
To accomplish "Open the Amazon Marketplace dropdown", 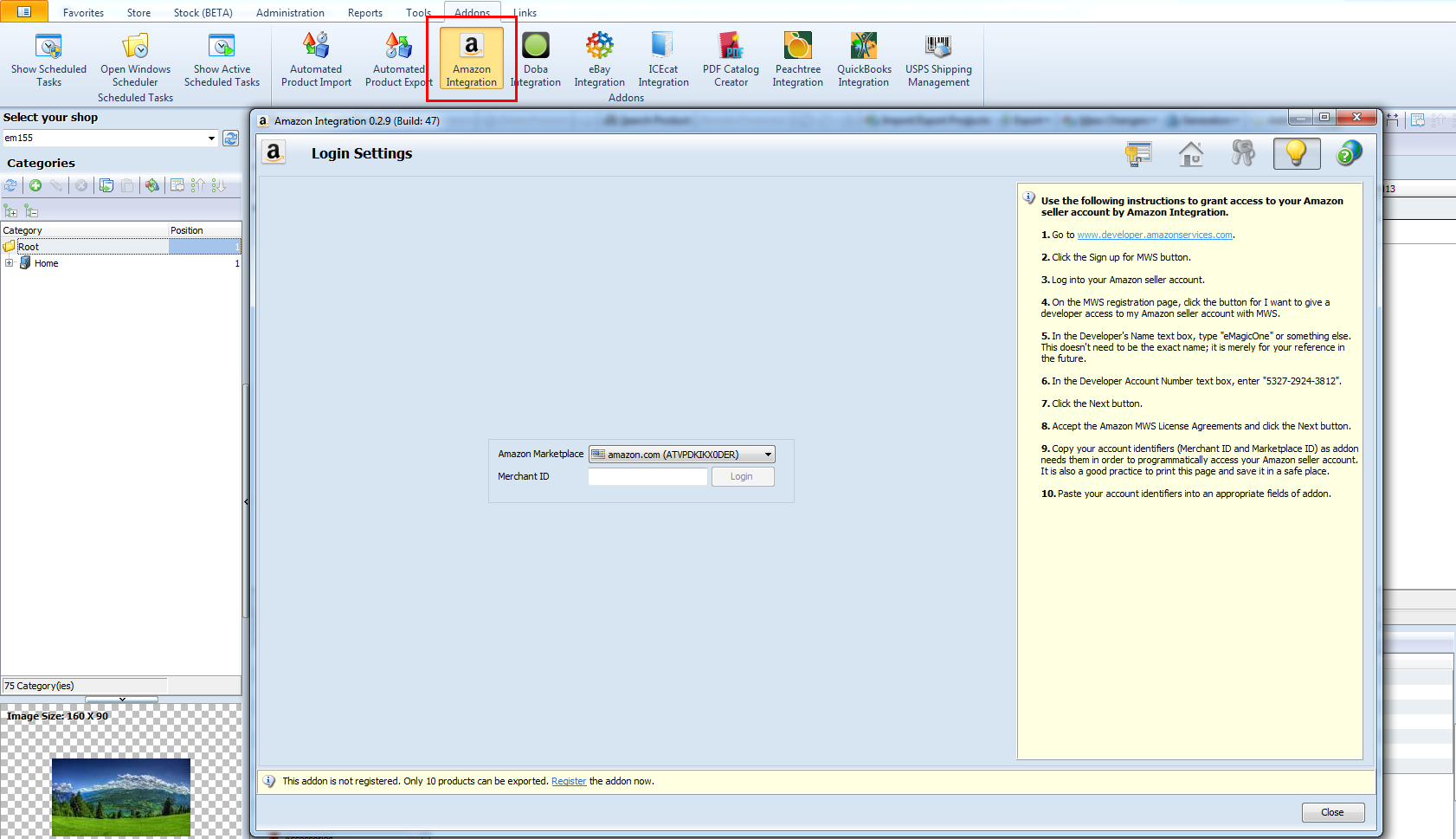I will pyautogui.click(x=682, y=455).
